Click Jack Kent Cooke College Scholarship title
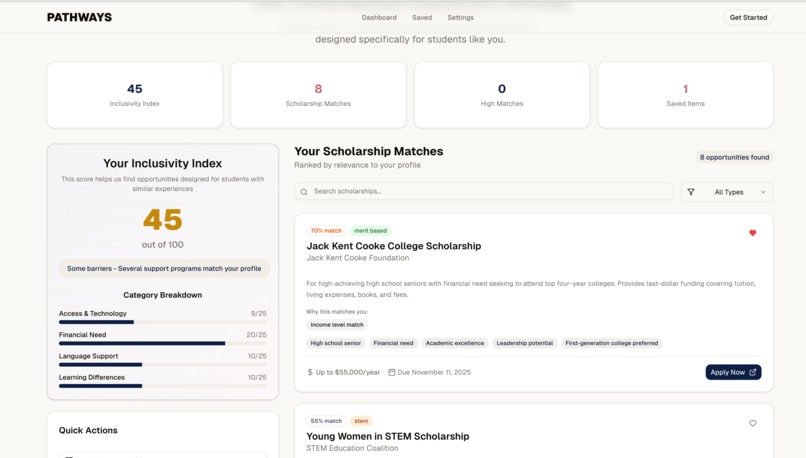This screenshot has width=806, height=458. pyautogui.click(x=394, y=246)
